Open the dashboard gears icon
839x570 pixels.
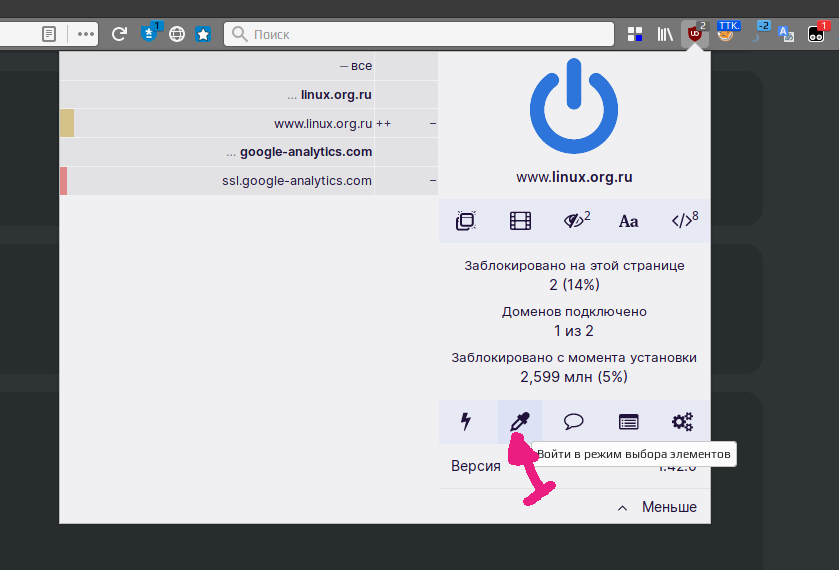(x=683, y=422)
